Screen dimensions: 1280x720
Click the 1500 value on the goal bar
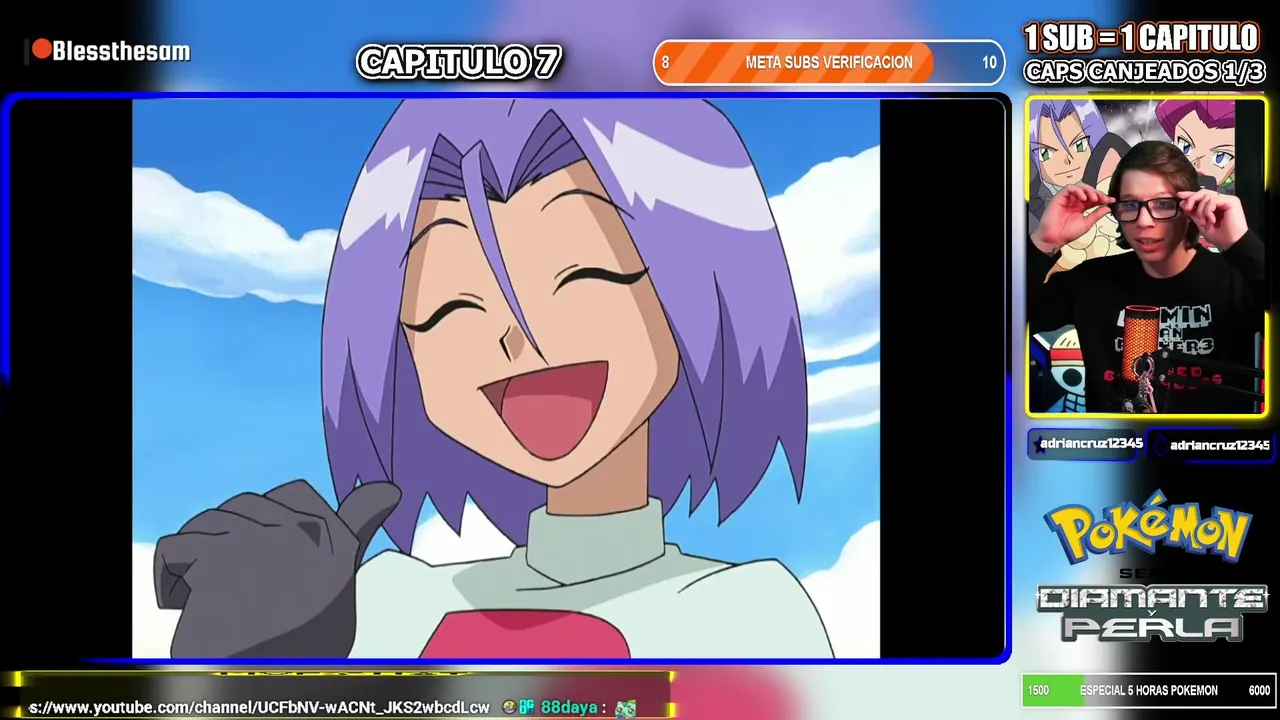pyautogui.click(x=1038, y=690)
